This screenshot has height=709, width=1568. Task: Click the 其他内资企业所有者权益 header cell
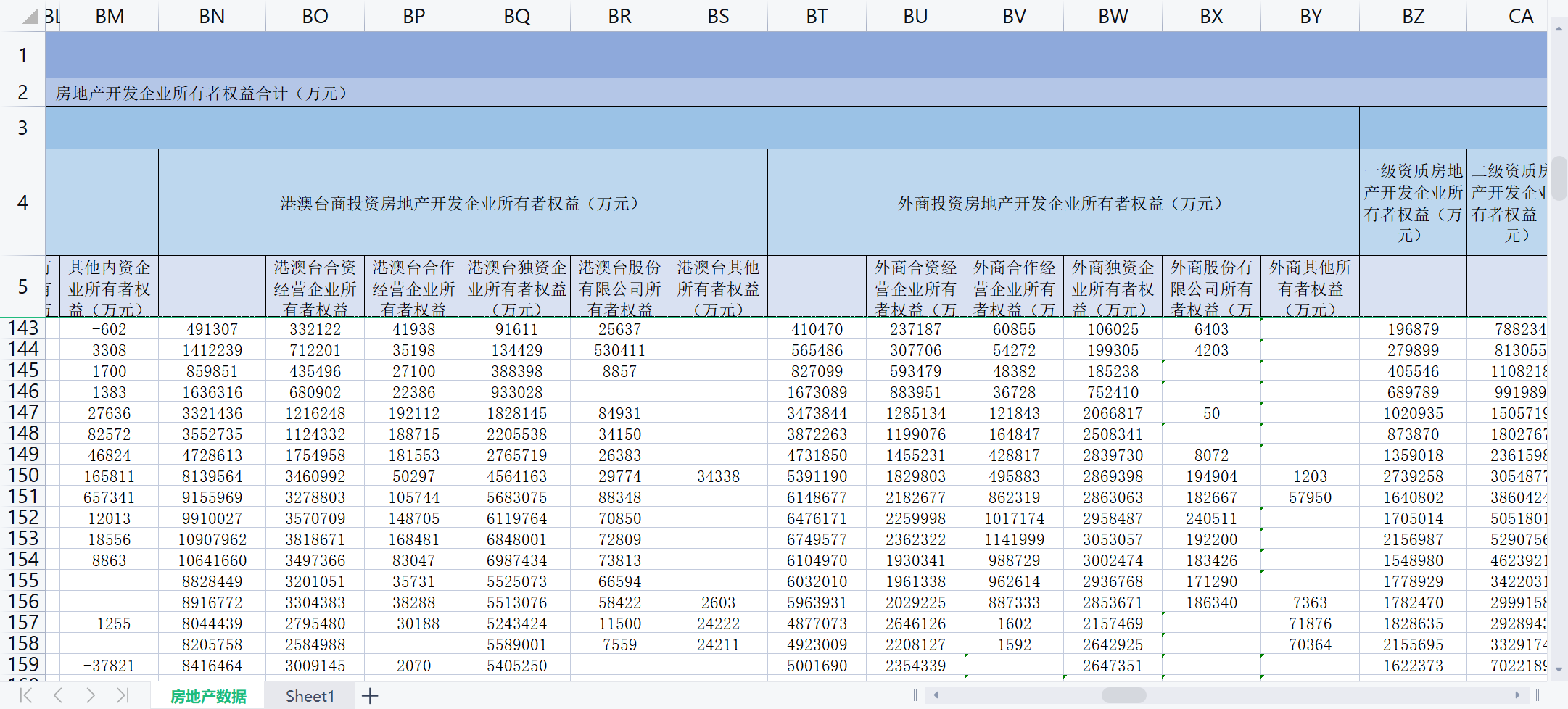(x=110, y=286)
